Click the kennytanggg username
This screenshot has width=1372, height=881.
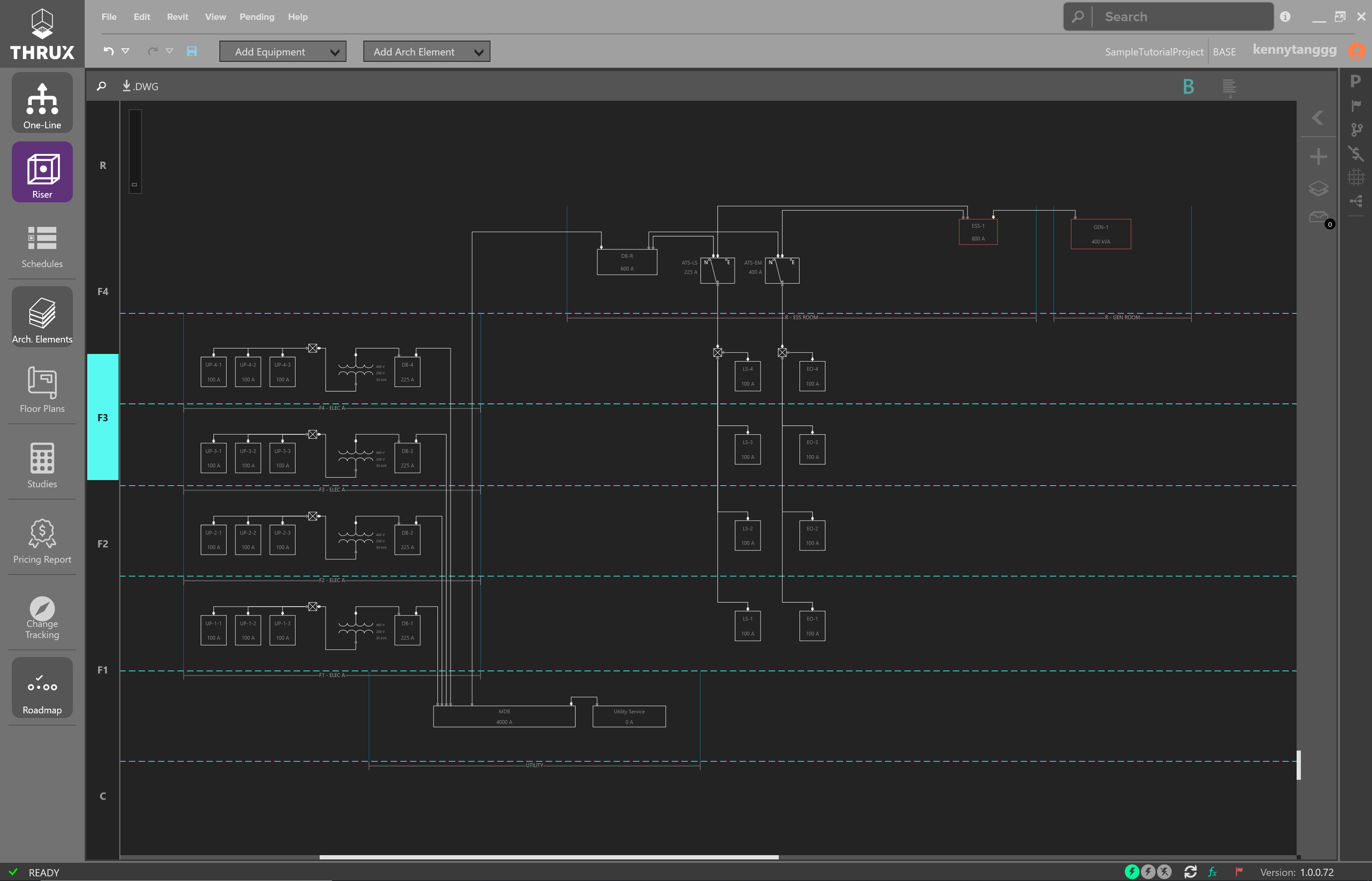click(1294, 50)
